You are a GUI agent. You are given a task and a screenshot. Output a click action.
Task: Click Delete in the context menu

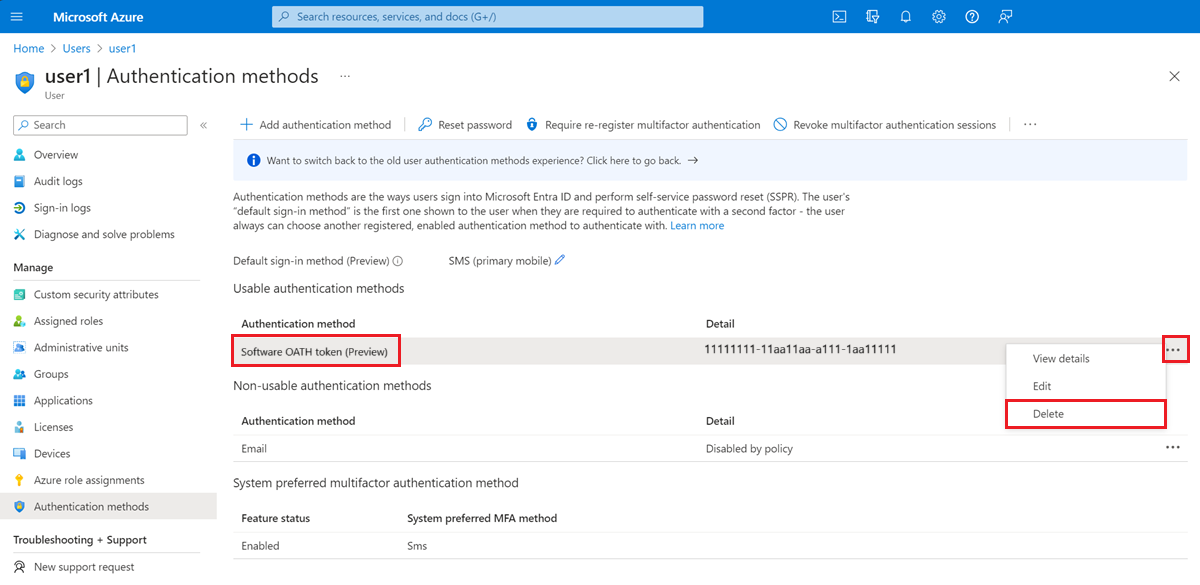coord(1048,413)
